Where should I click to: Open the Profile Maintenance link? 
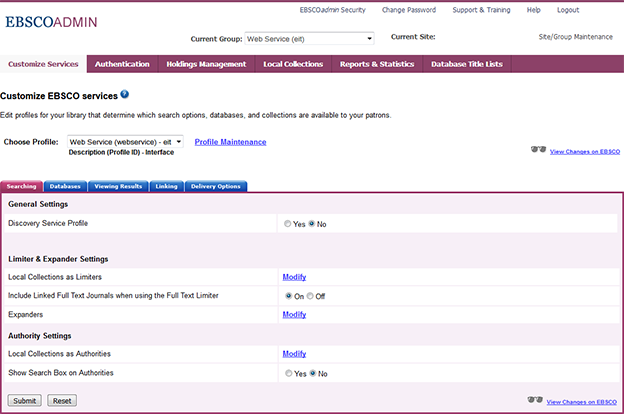tap(230, 142)
